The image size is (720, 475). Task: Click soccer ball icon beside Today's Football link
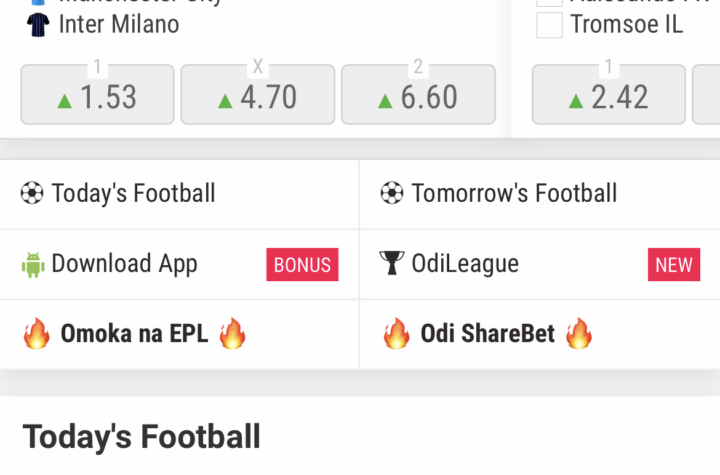click(32, 193)
